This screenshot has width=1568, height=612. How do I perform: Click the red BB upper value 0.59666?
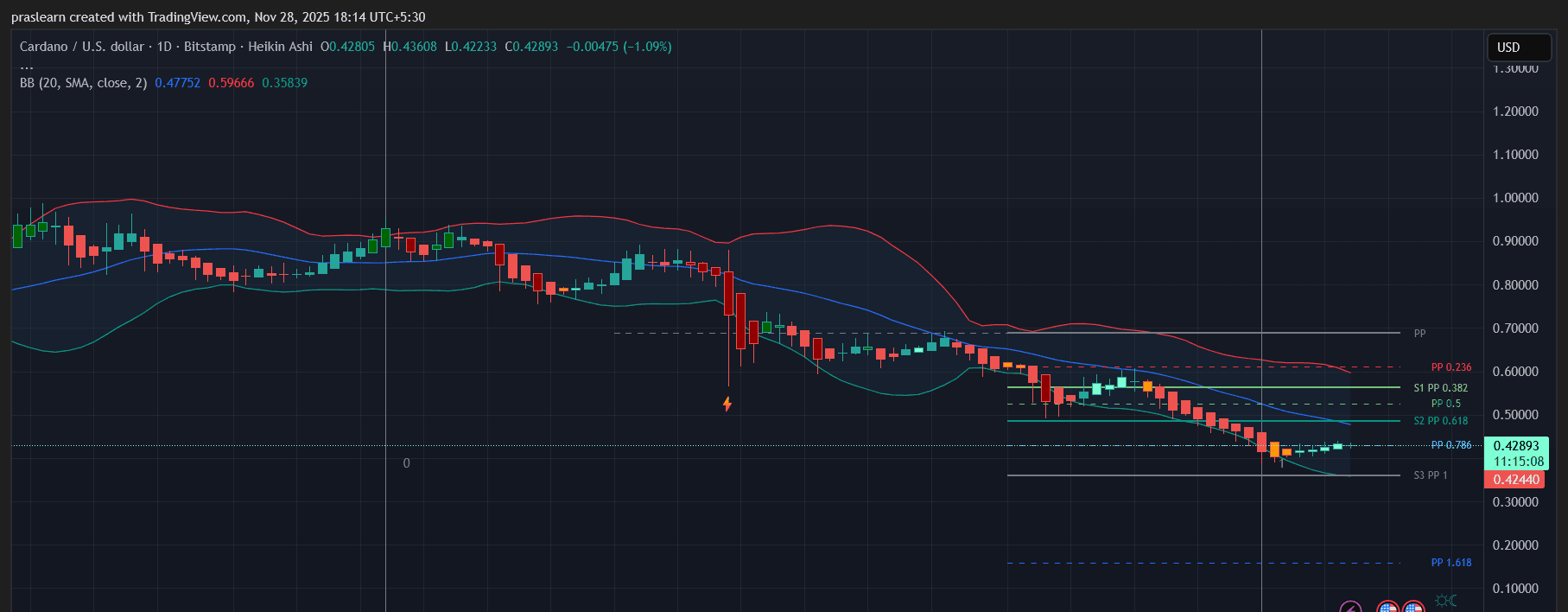pyautogui.click(x=231, y=83)
